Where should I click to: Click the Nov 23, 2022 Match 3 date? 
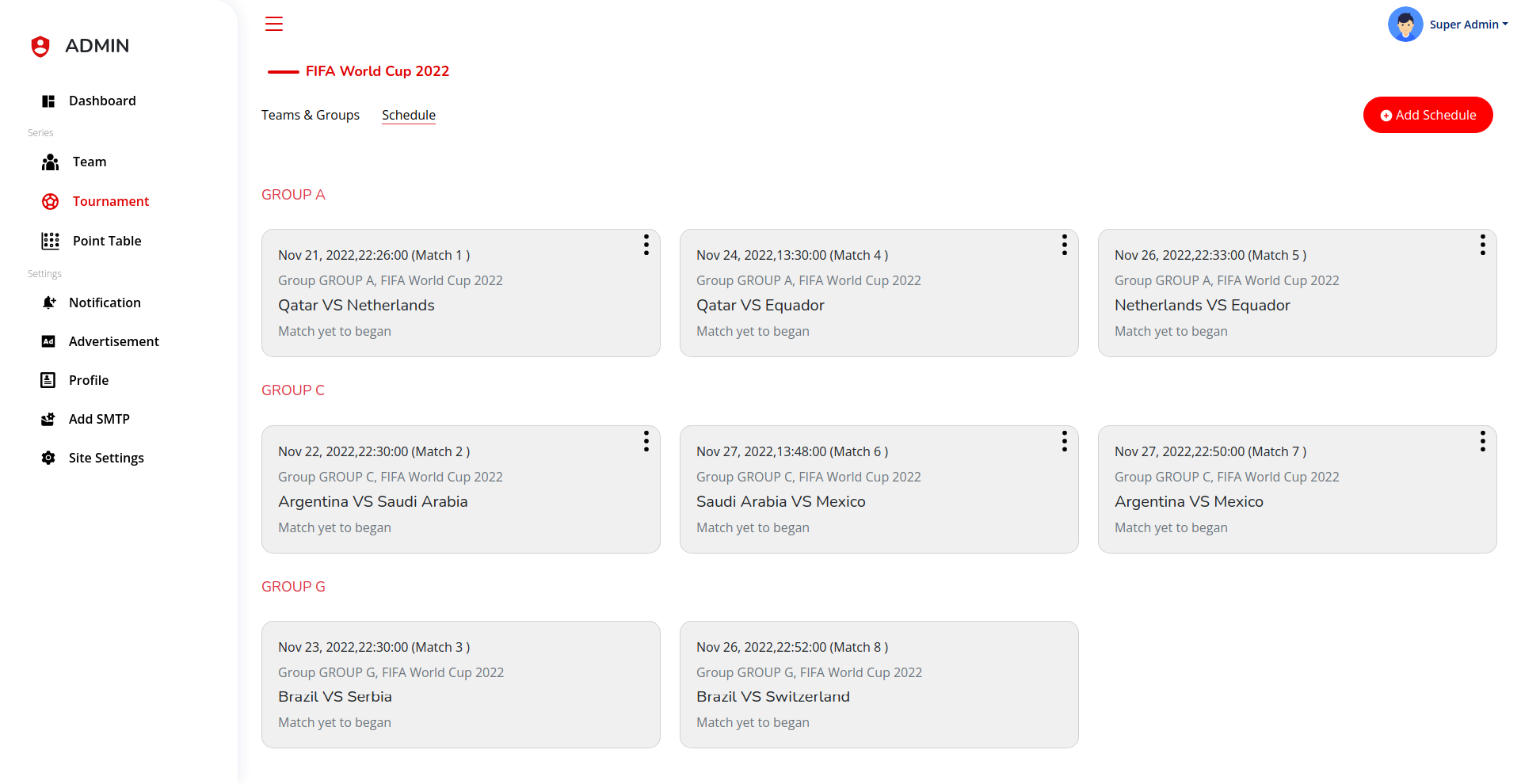click(374, 648)
